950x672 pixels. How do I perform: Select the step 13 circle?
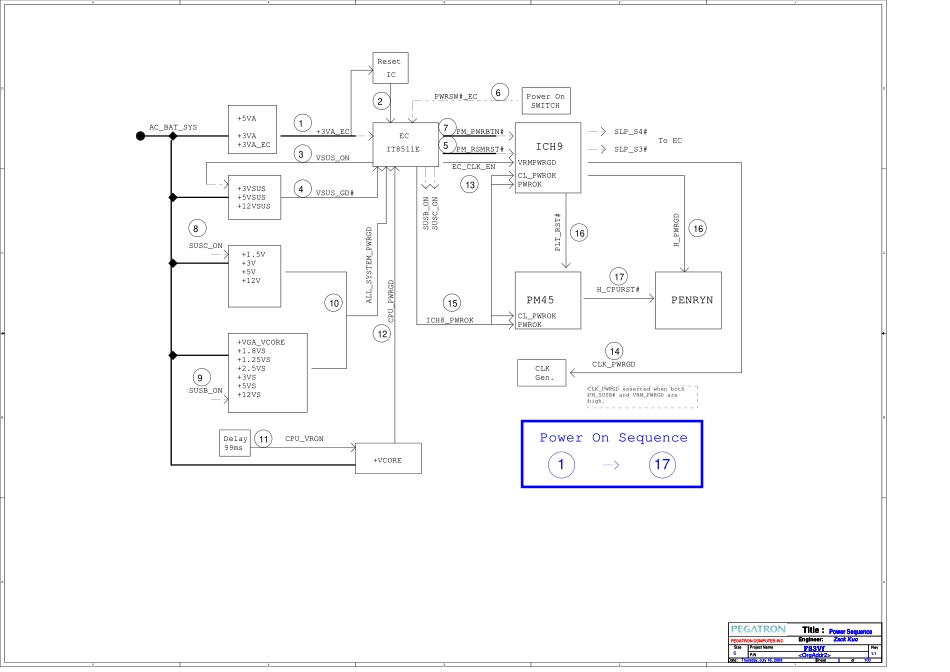[x=470, y=185]
